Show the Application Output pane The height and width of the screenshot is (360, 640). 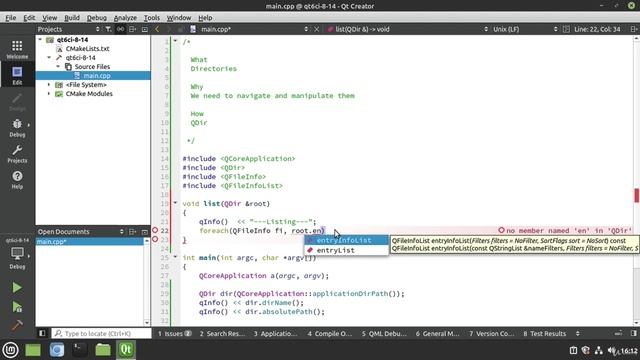tap(276, 333)
